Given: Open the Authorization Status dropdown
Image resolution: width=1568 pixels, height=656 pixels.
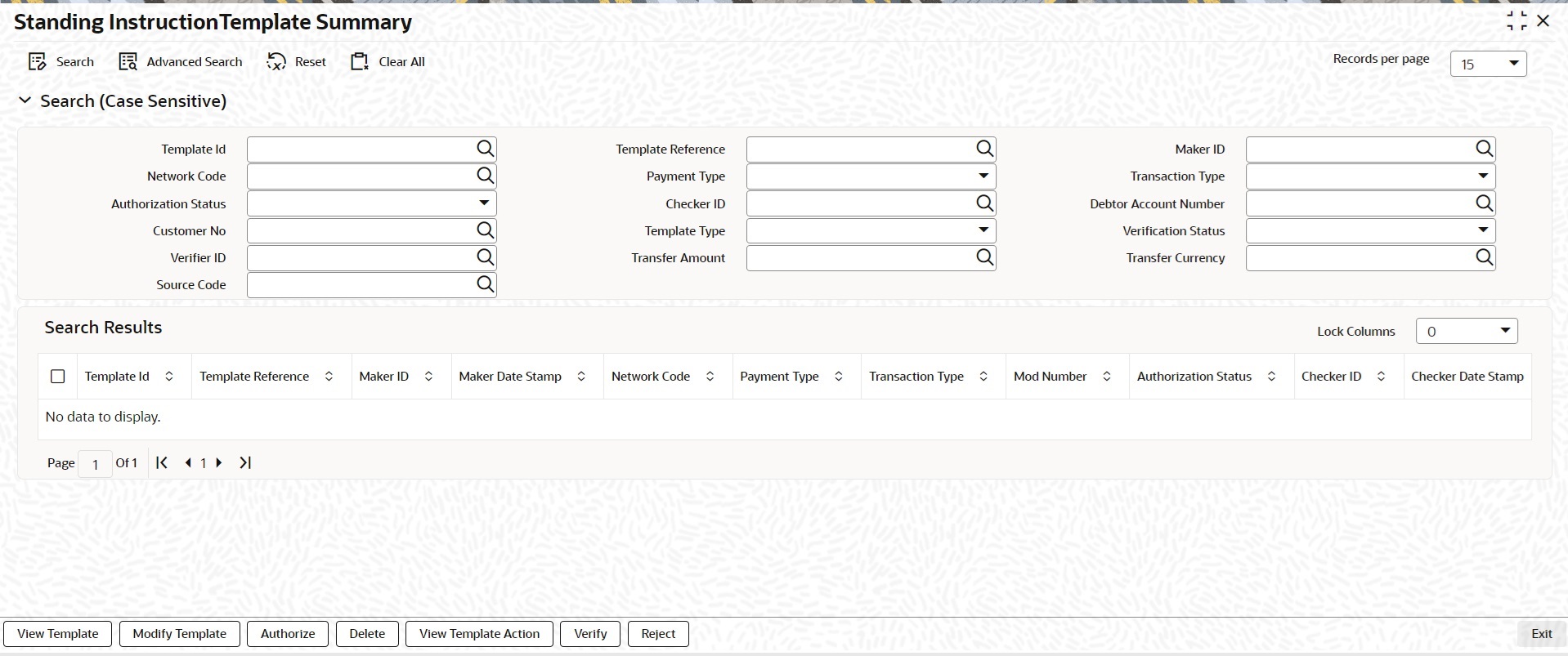Looking at the screenshot, I should pyautogui.click(x=372, y=203).
